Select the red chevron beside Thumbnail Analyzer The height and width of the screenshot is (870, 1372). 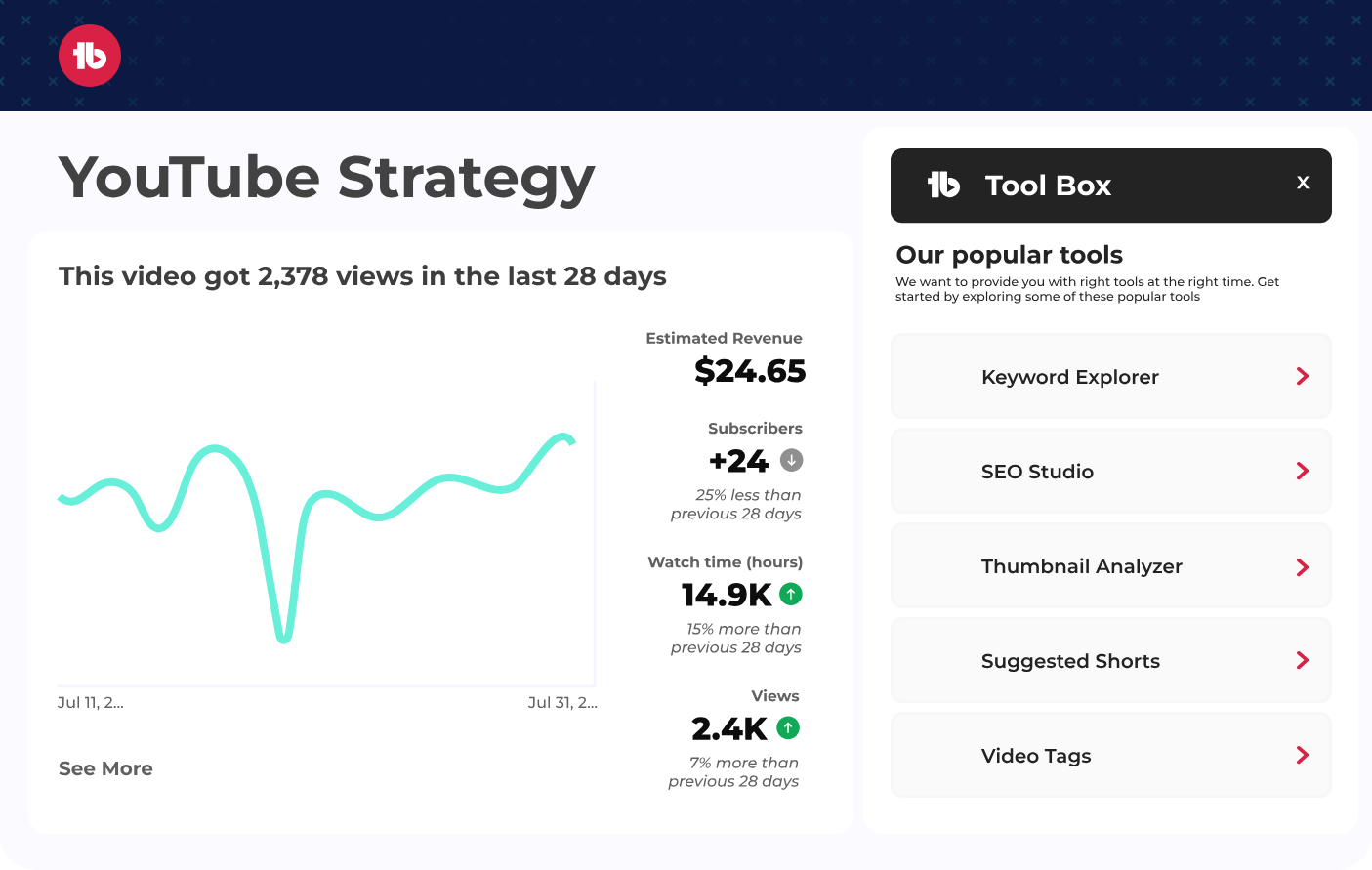(1302, 566)
